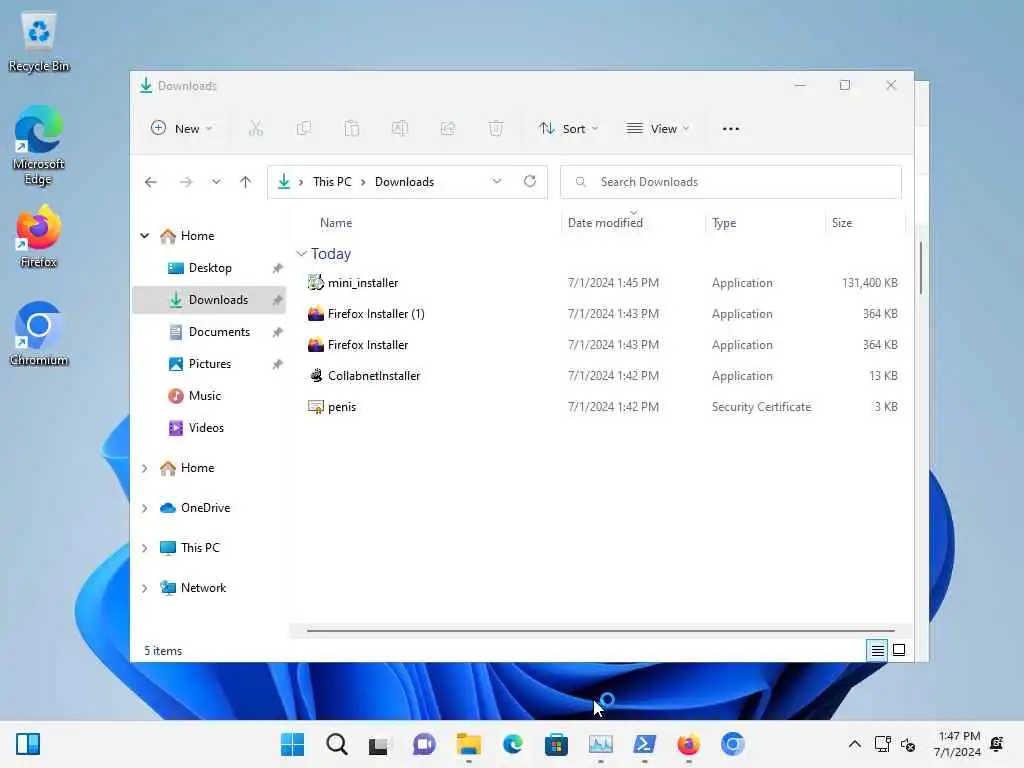The image size is (1024, 768).
Task: Click the horizontal scrollbar in file list
Action: click(600, 631)
